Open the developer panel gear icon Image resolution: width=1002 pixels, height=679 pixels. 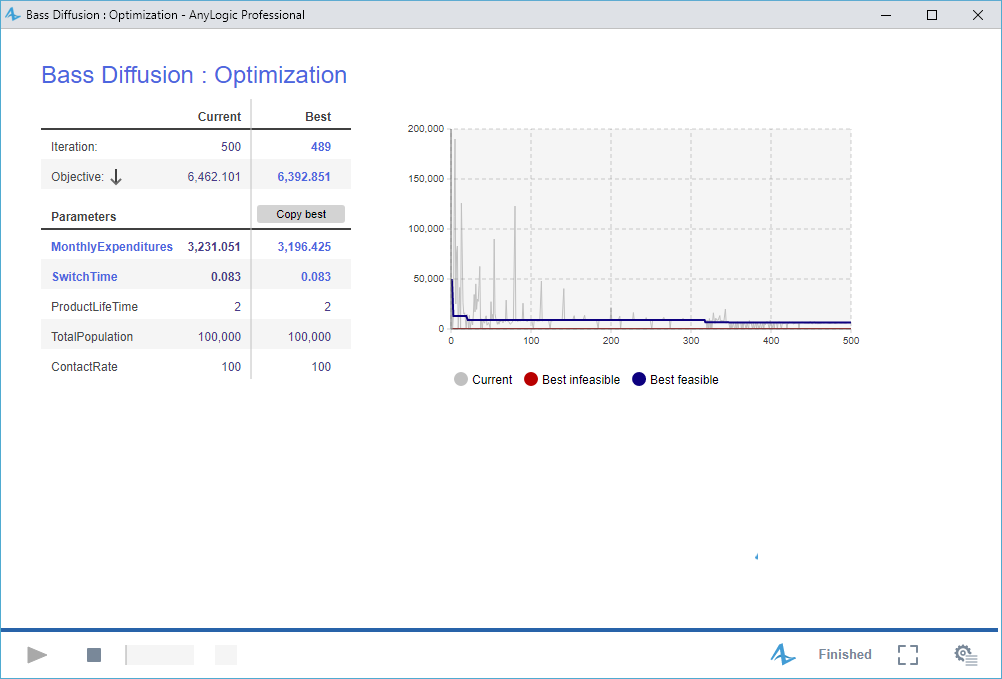point(965,655)
